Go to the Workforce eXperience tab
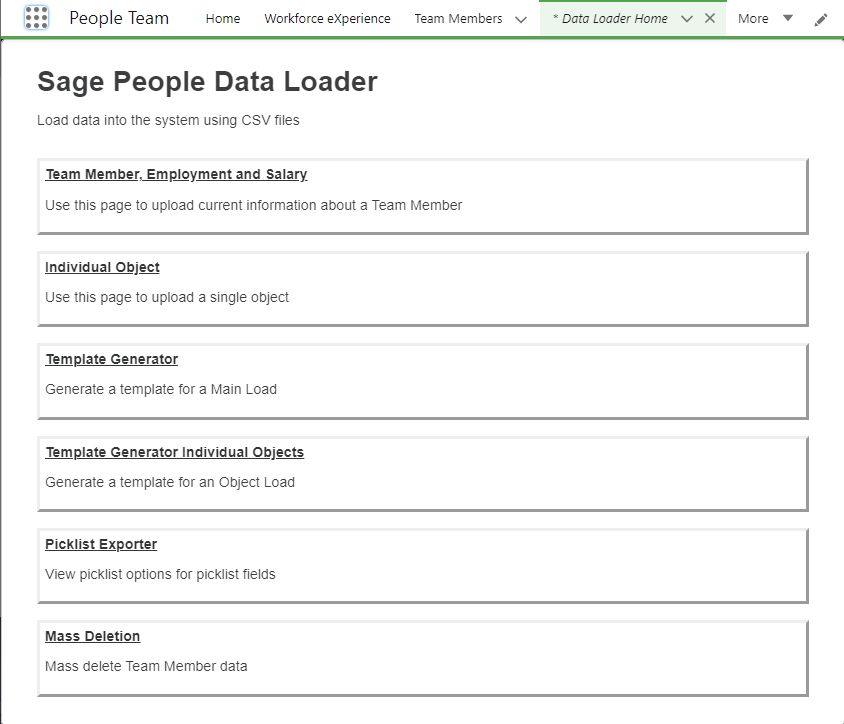Image resolution: width=844 pixels, height=724 pixels. [327, 18]
